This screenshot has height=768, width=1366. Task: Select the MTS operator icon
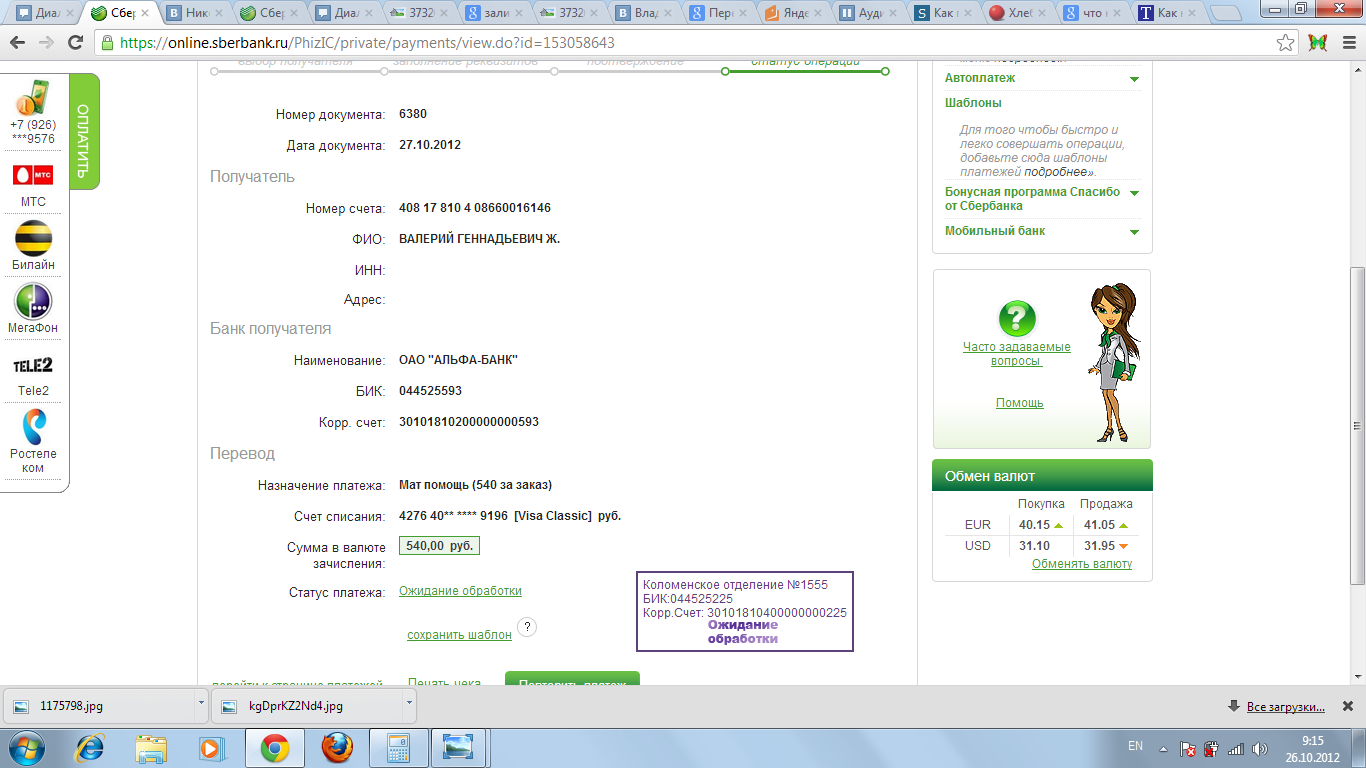(33, 175)
